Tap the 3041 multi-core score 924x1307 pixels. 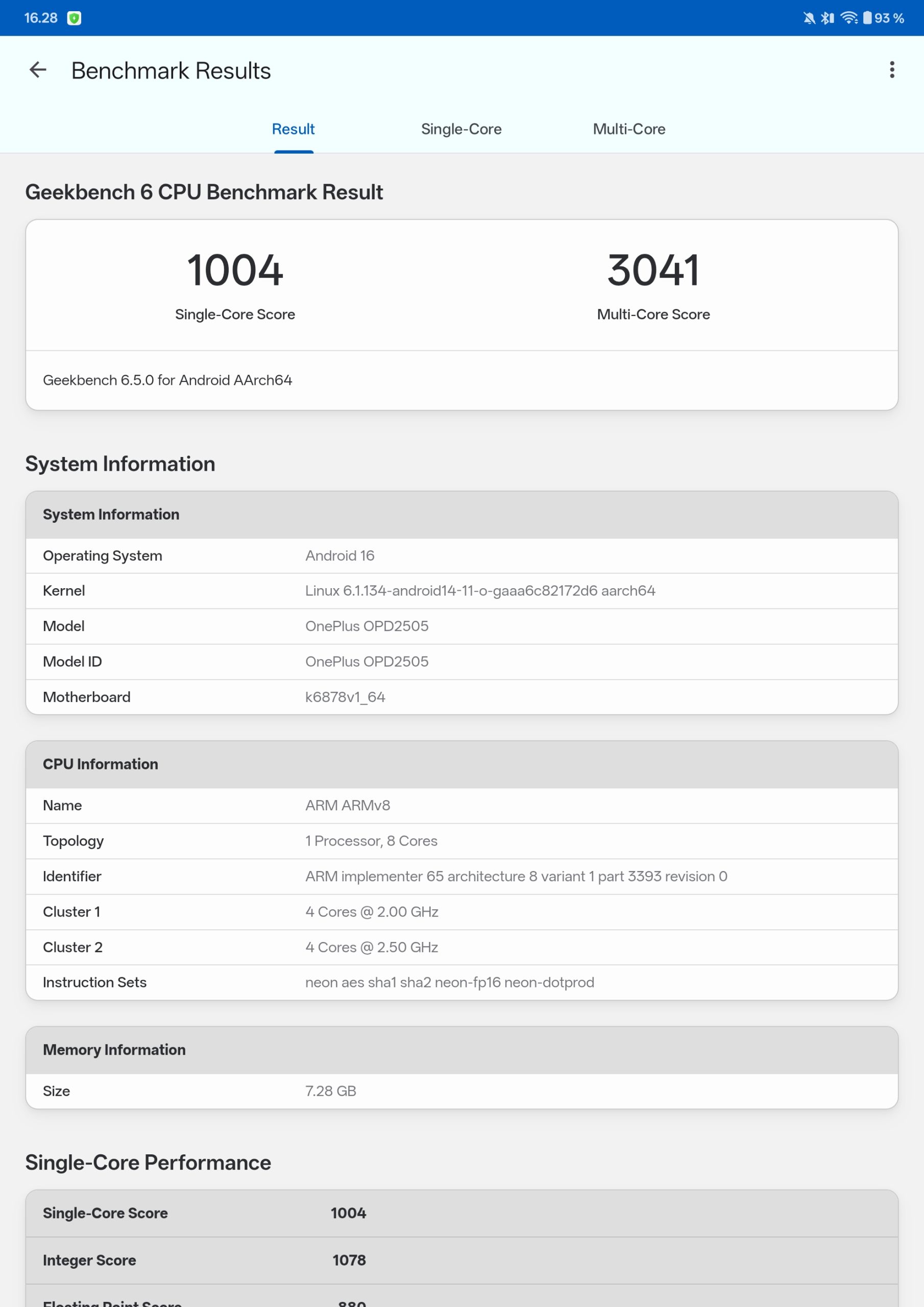tap(653, 271)
